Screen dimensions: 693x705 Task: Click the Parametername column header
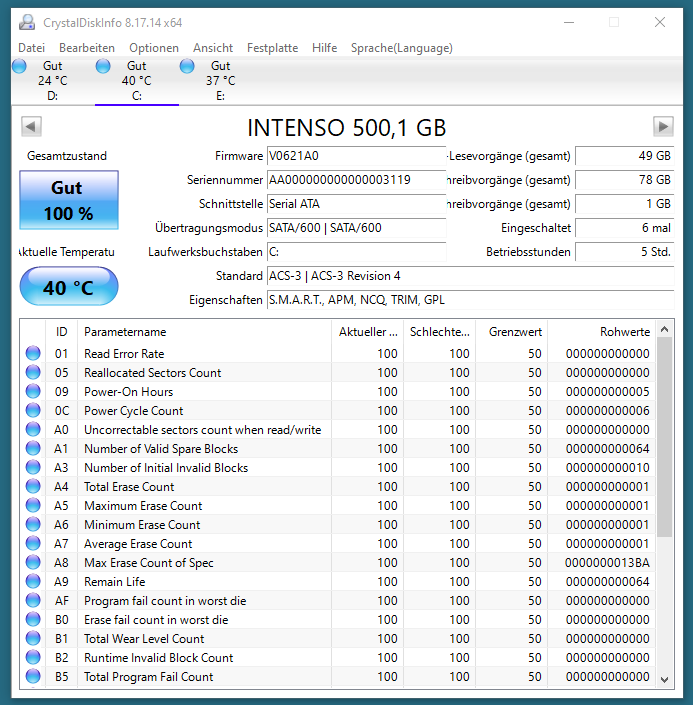click(x=204, y=332)
